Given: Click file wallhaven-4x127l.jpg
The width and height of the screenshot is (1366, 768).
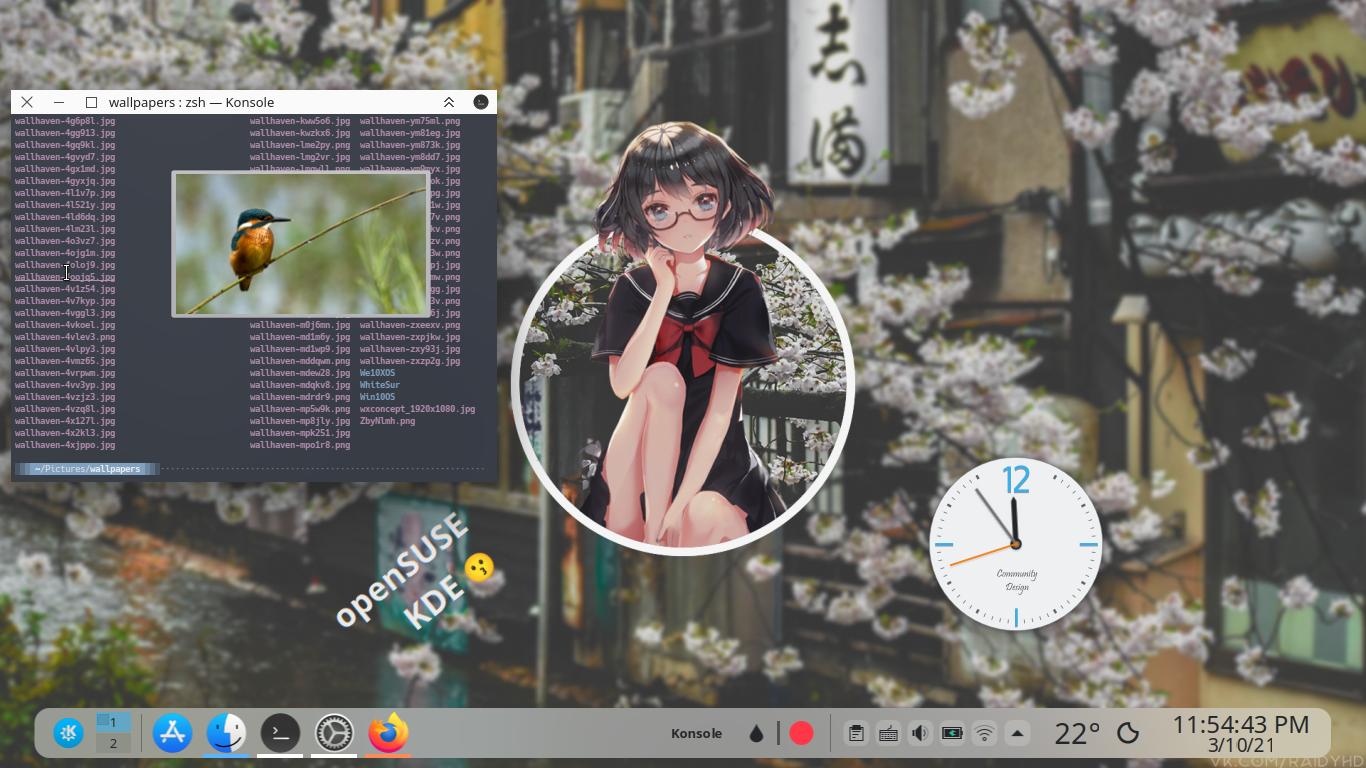Looking at the screenshot, I should coord(65,421).
